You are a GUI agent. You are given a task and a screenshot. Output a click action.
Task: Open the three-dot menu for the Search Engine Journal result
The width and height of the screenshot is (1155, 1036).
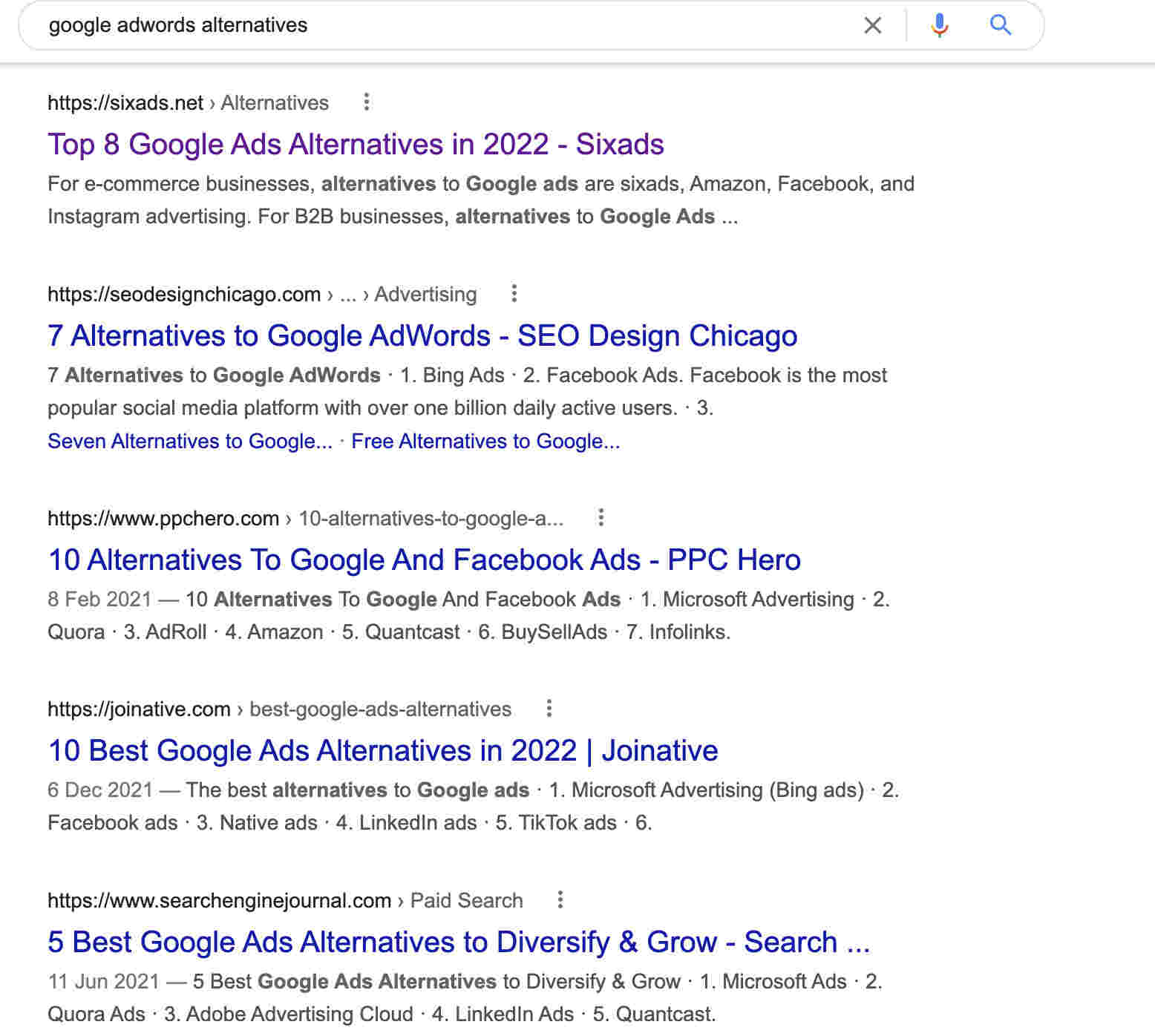coord(559,900)
